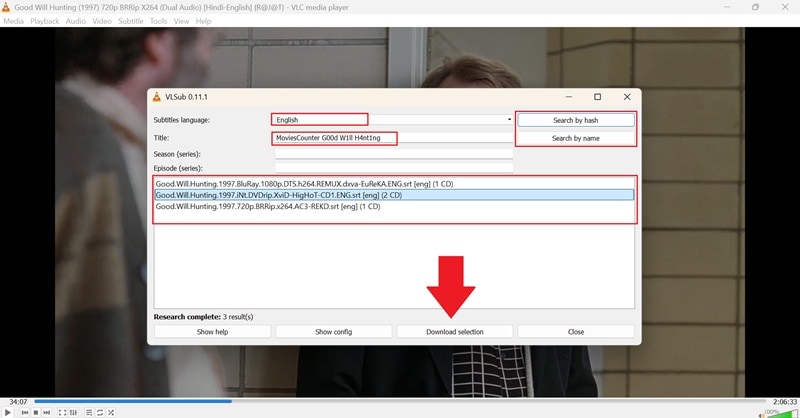Click the Episode (series) input field
The width and height of the screenshot is (800, 418).
[394, 168]
